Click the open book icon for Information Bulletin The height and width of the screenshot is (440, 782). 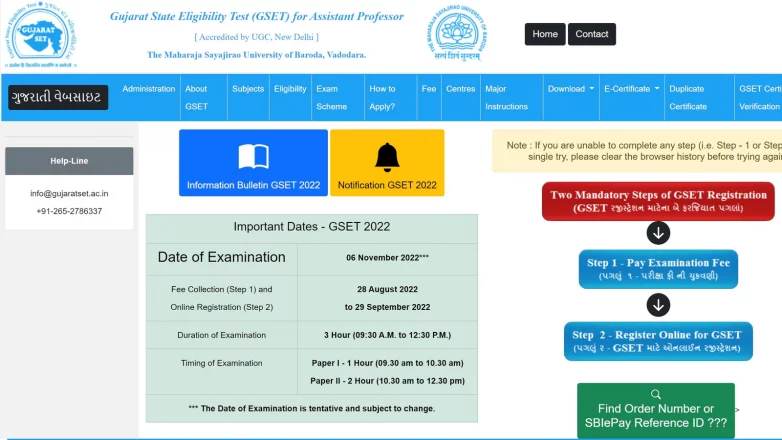point(253,156)
